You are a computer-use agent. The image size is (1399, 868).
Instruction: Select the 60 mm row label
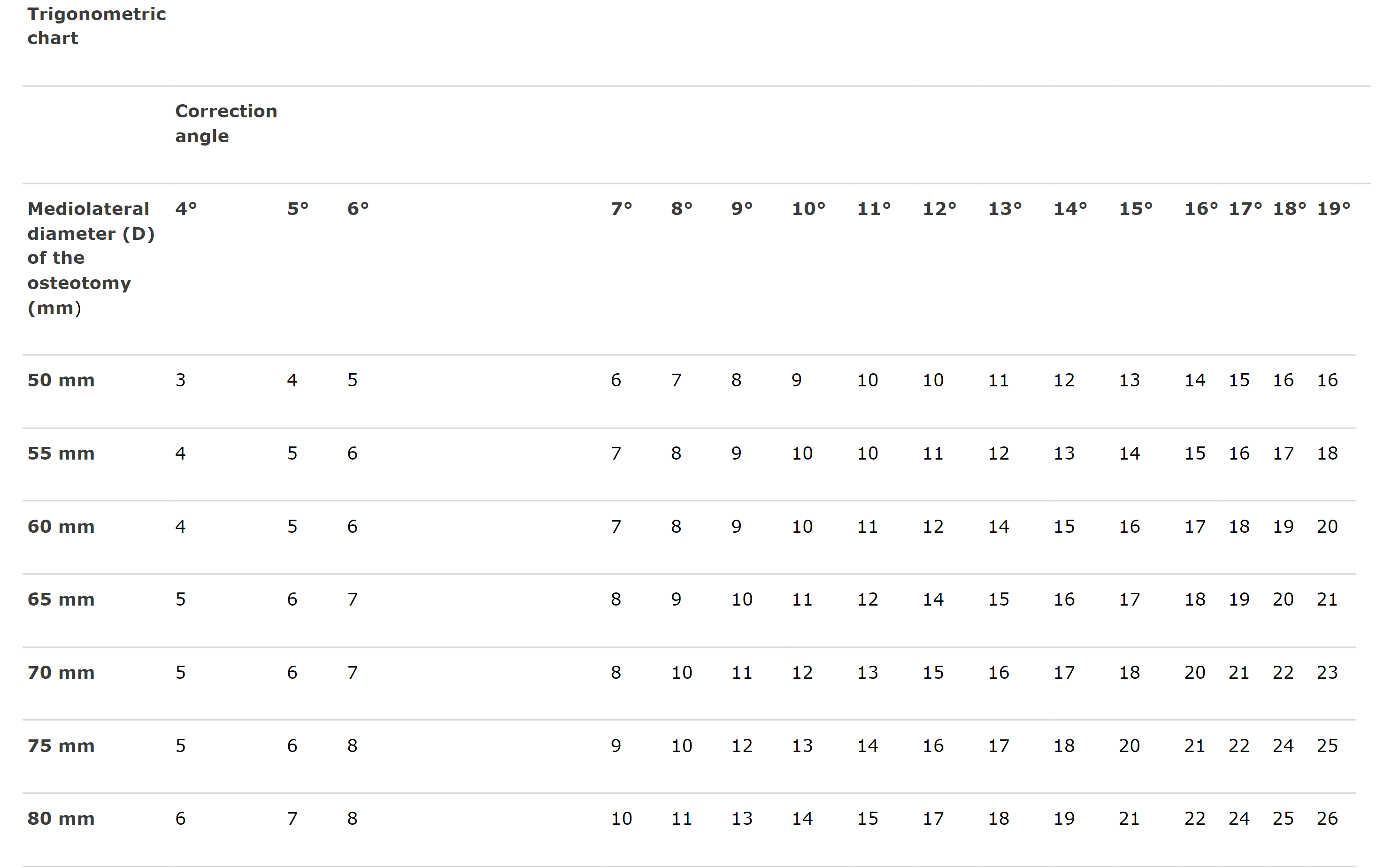click(x=61, y=526)
